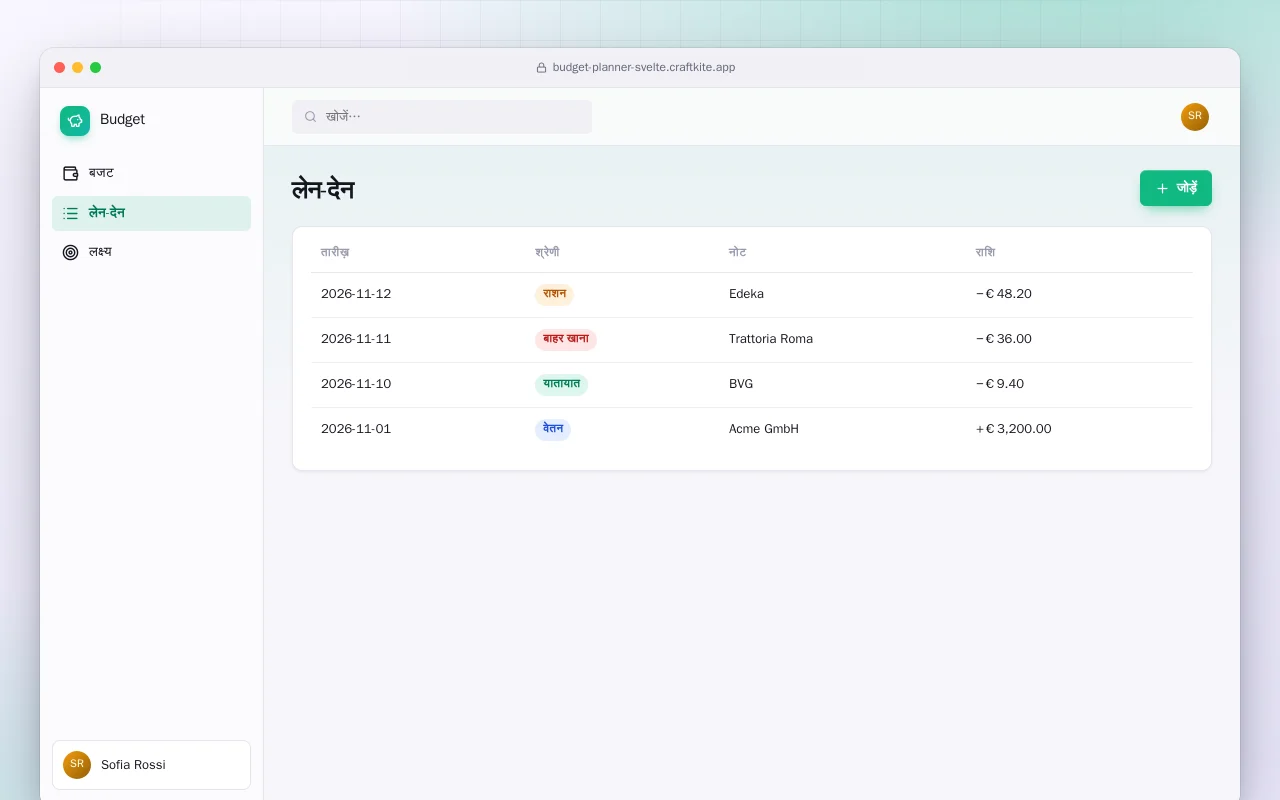Click the तारीख़ column header
The height and width of the screenshot is (800, 1280).
pos(335,252)
